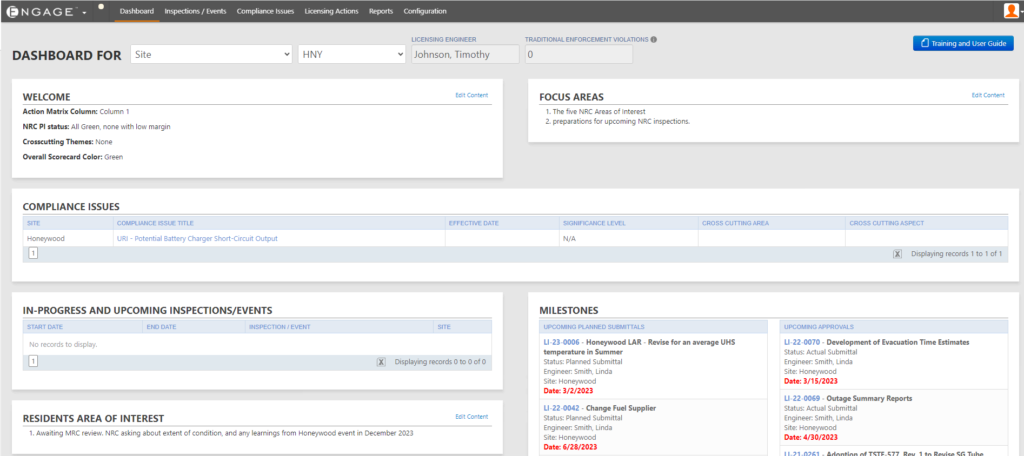
Task: Open the user profile avatar menu
Action: click(1011, 11)
